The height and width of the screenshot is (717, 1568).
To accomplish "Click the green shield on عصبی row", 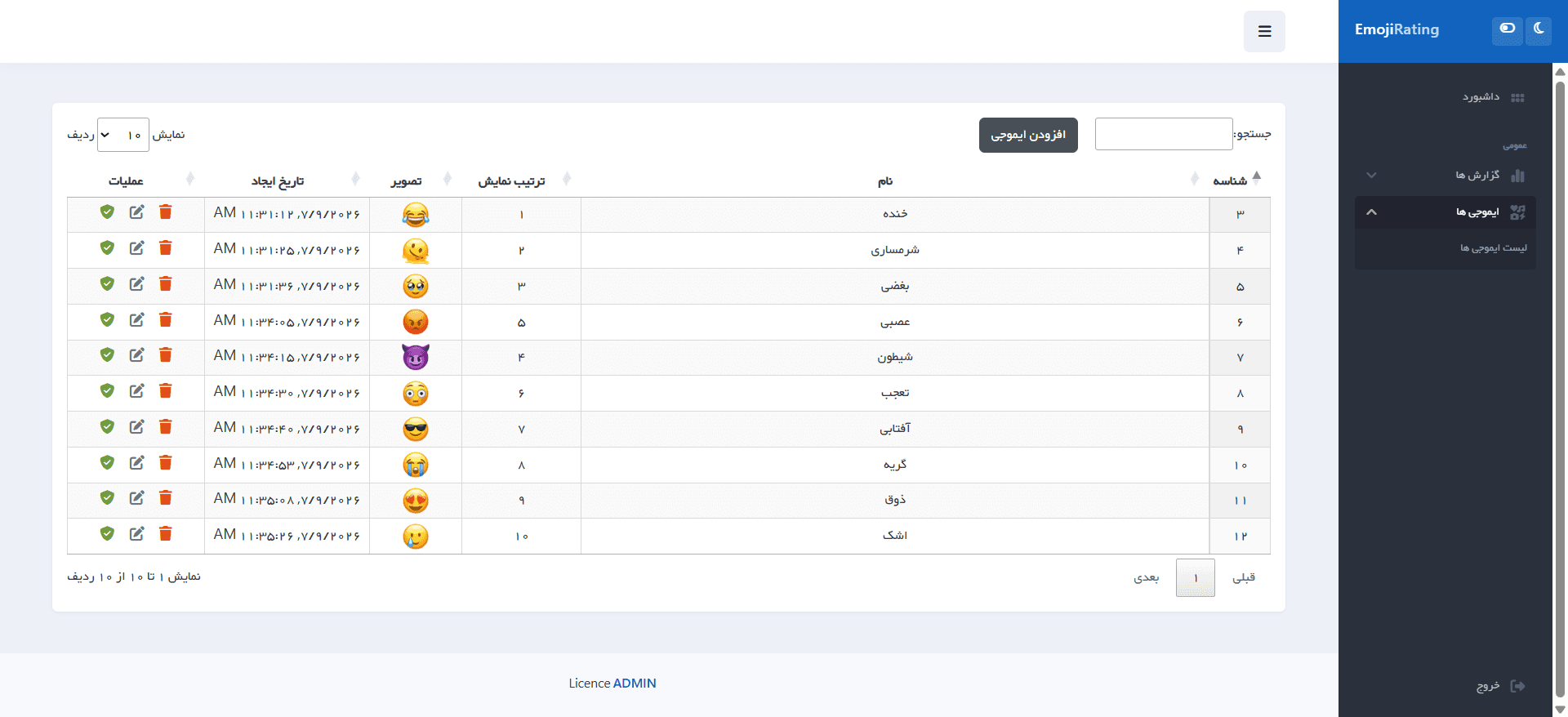I will point(107,319).
